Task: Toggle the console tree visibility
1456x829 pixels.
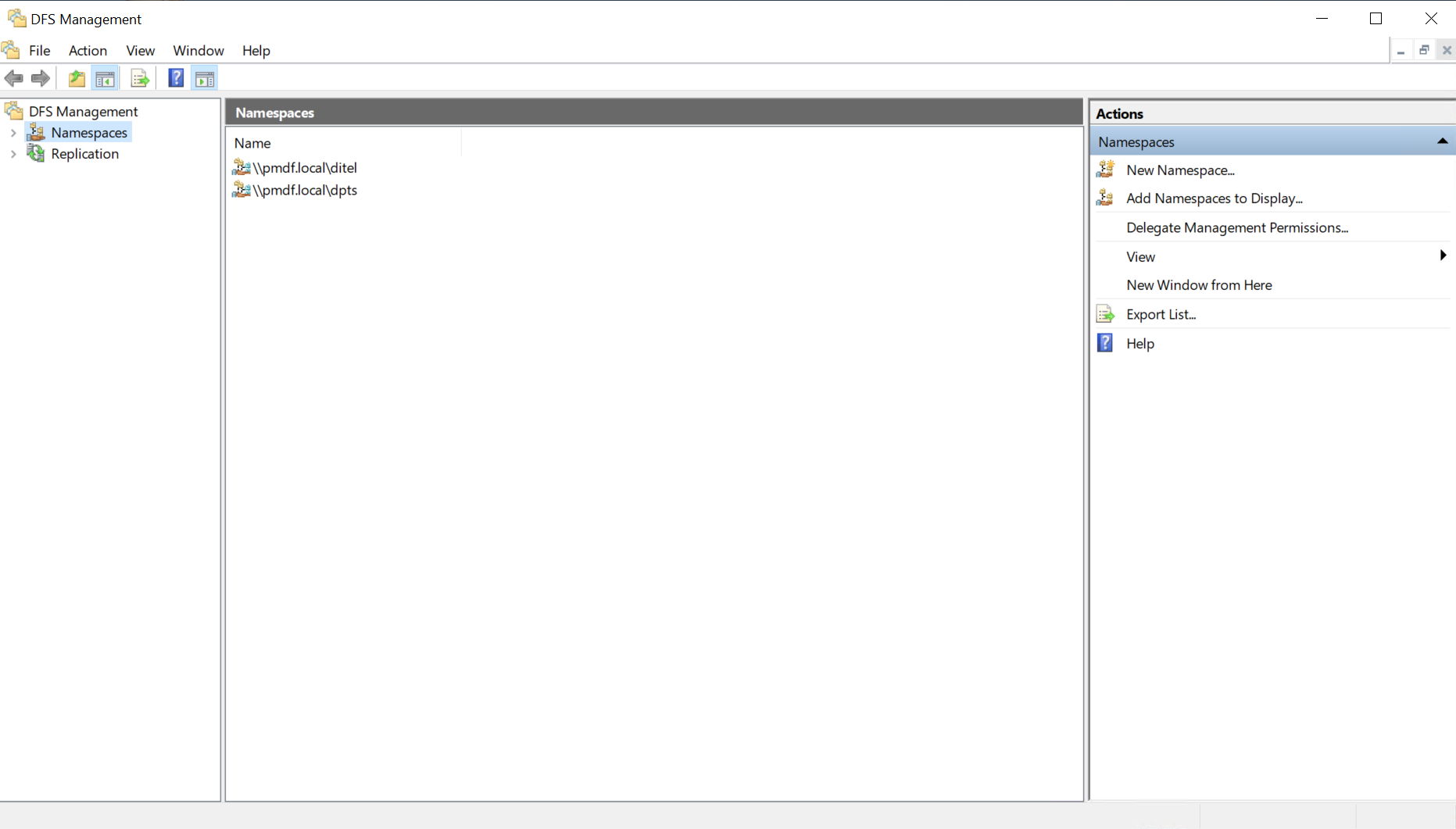Action: (105, 78)
